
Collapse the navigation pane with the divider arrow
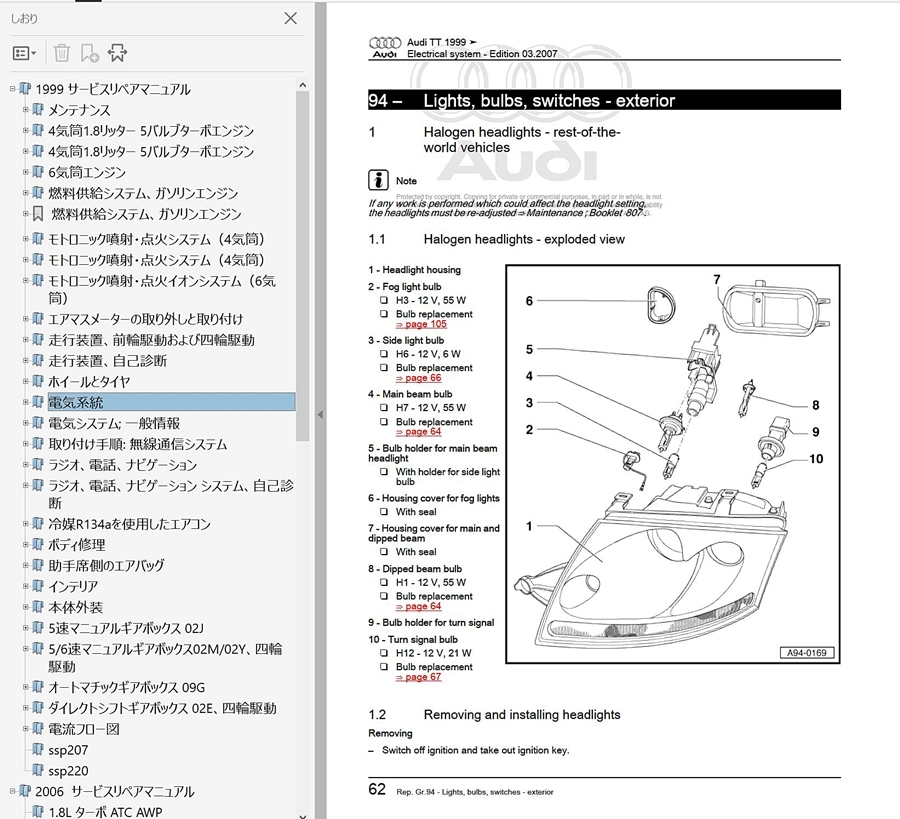(x=320, y=414)
